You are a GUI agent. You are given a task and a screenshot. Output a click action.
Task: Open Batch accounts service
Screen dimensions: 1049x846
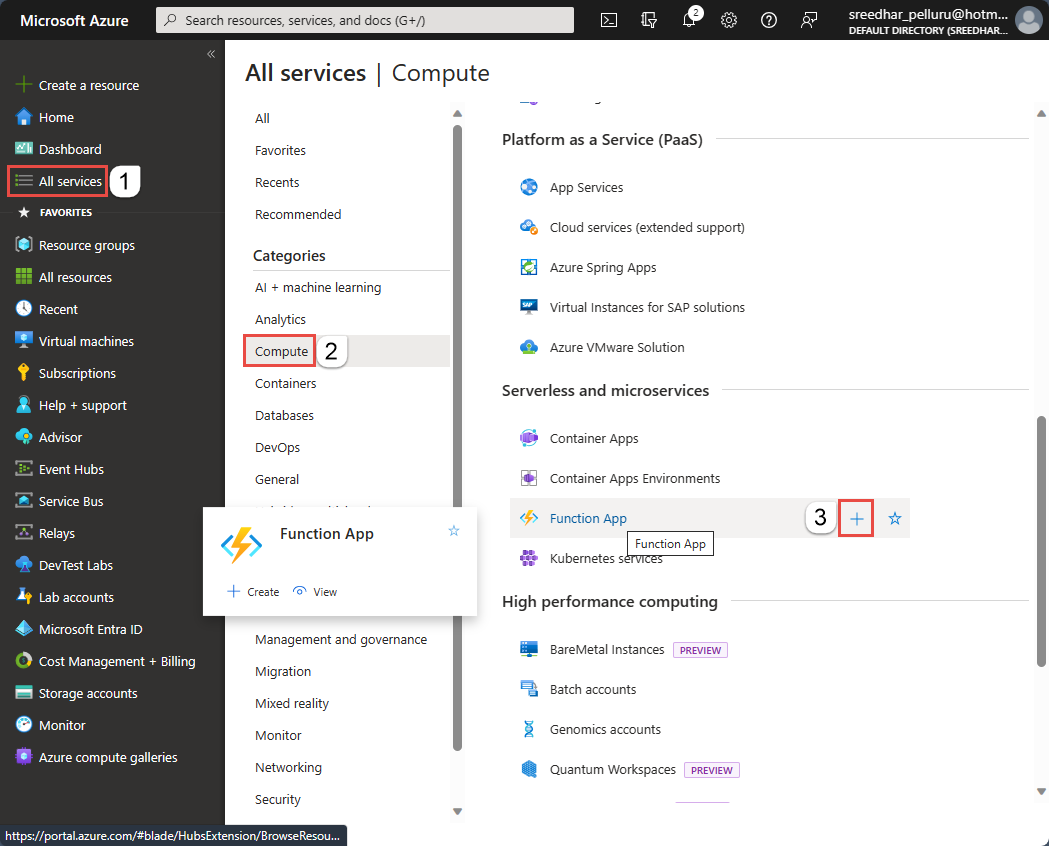coord(593,690)
